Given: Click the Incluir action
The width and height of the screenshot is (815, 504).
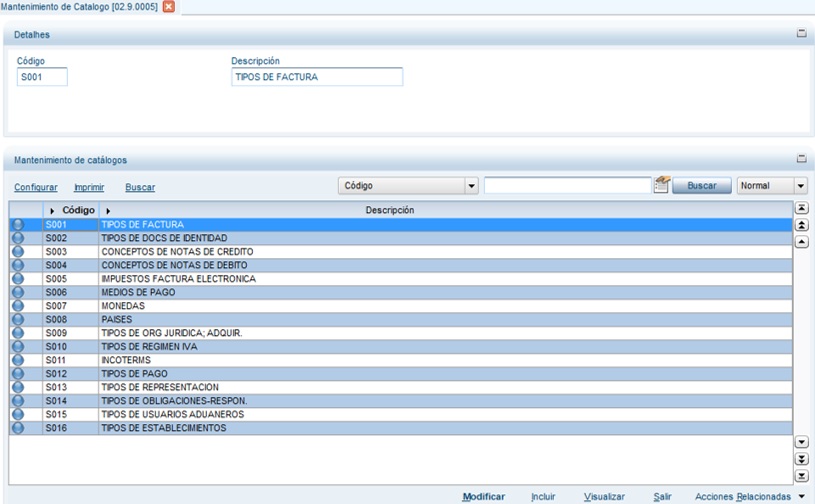Looking at the screenshot, I should 543,497.
